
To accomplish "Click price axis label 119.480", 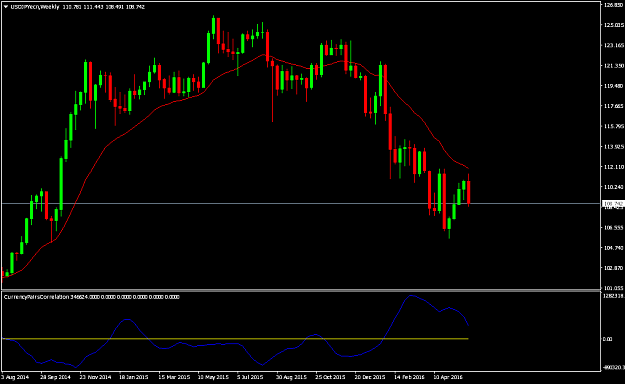I will pos(614,86).
